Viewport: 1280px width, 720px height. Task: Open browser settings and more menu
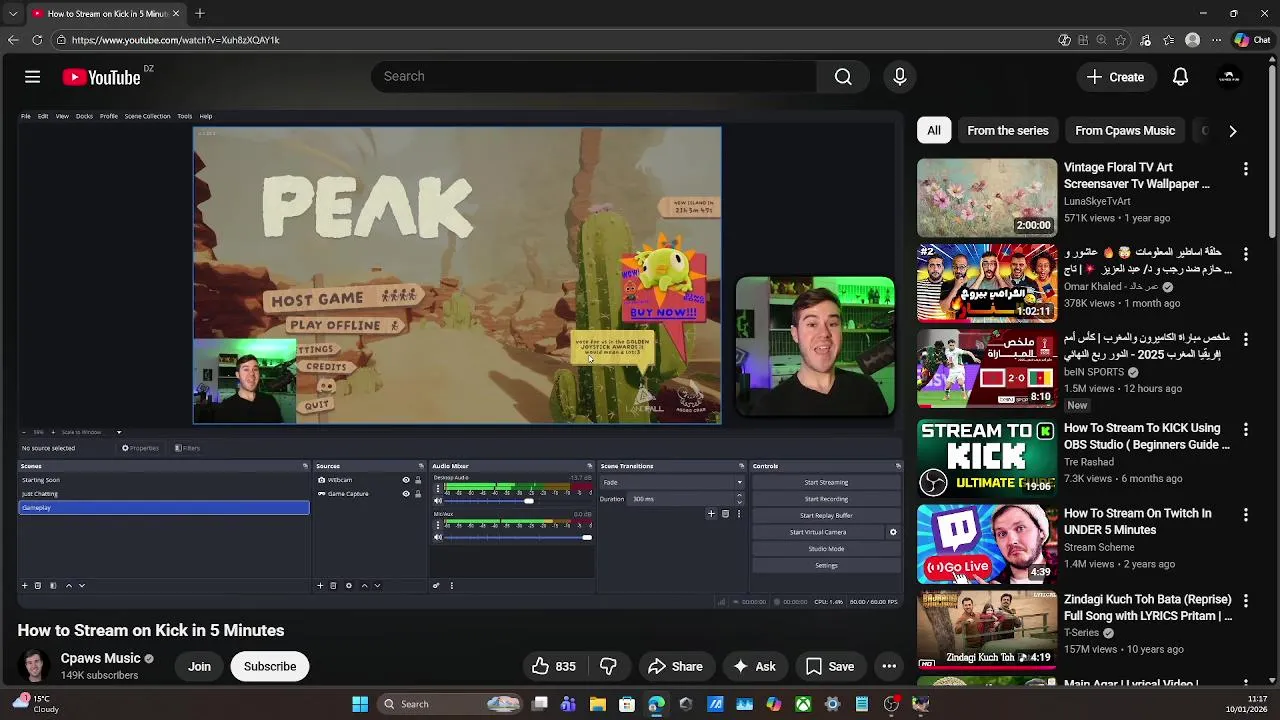coord(1216,40)
